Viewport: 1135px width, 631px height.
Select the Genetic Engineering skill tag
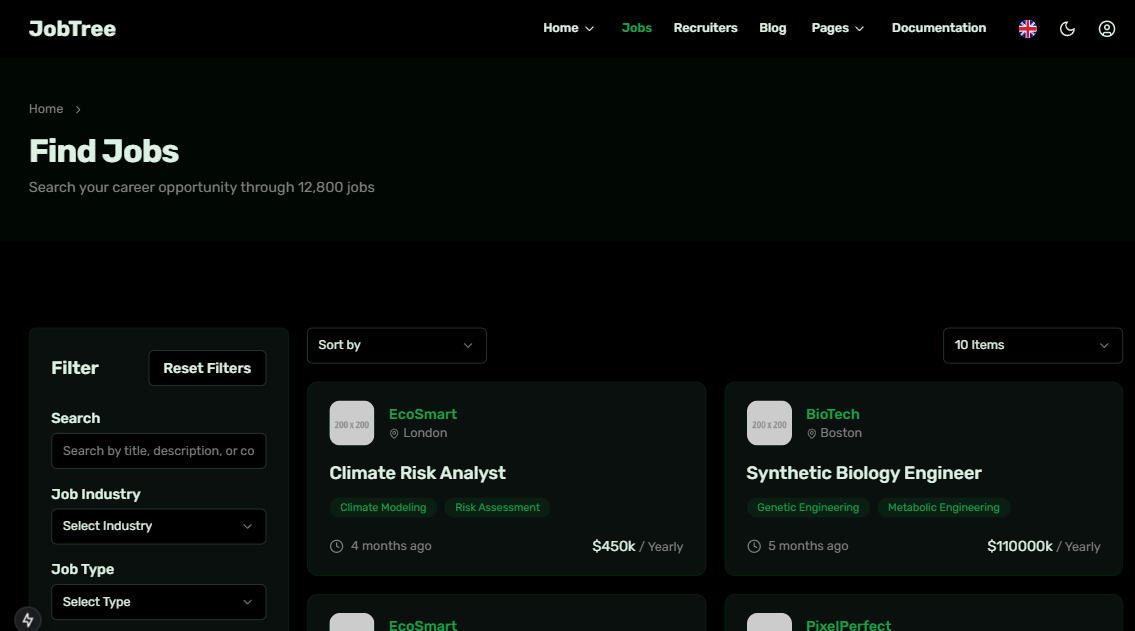pos(808,507)
